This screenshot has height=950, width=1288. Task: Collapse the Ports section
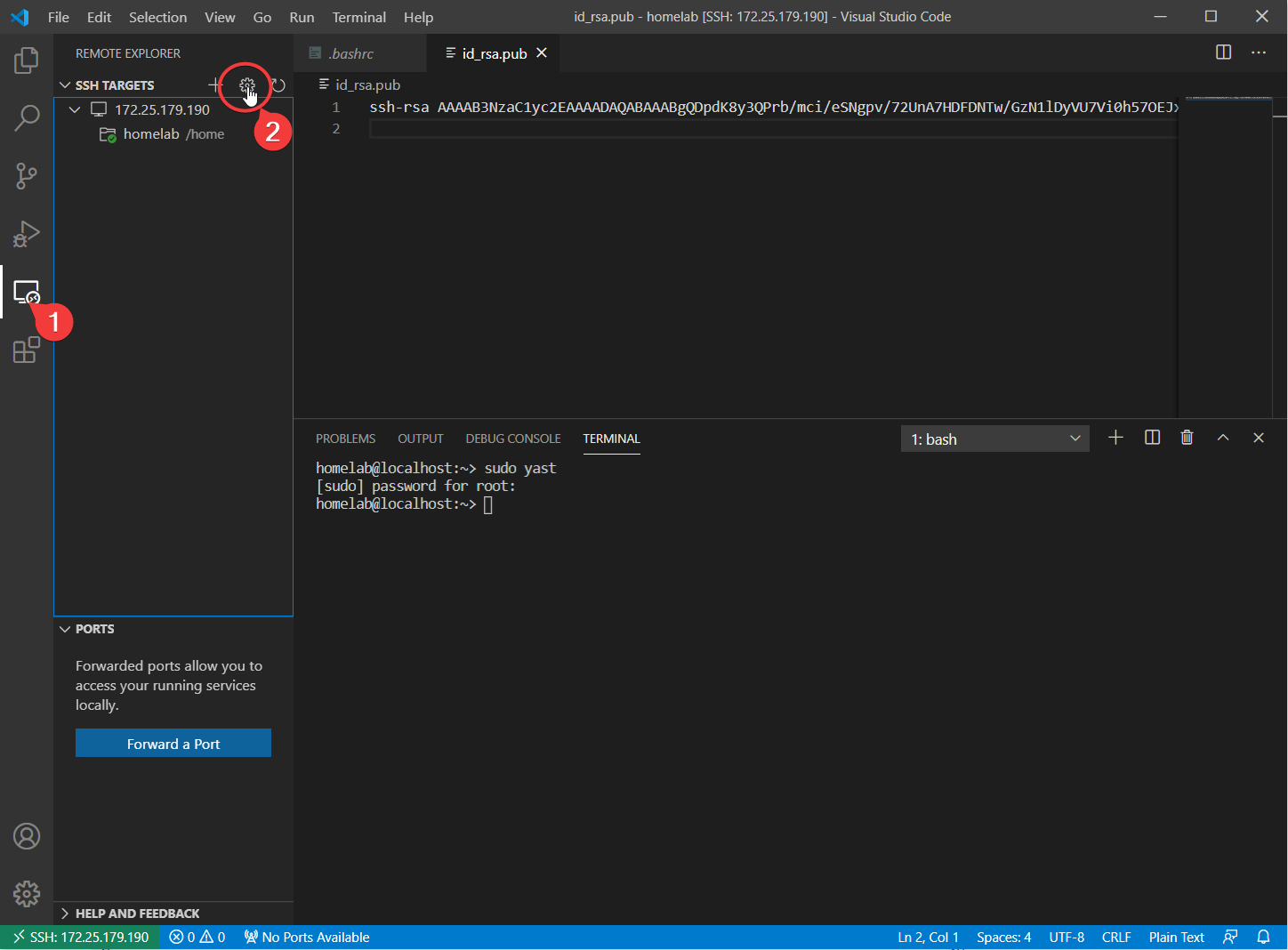(65, 628)
